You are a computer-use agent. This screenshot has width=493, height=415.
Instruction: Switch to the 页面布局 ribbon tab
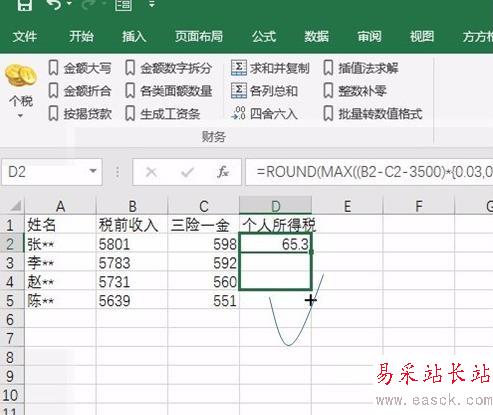(199, 36)
